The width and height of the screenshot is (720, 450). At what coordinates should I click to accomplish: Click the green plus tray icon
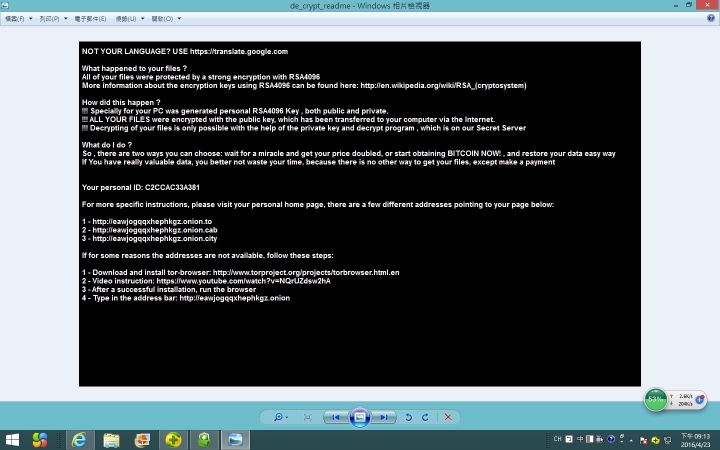click(x=655, y=440)
